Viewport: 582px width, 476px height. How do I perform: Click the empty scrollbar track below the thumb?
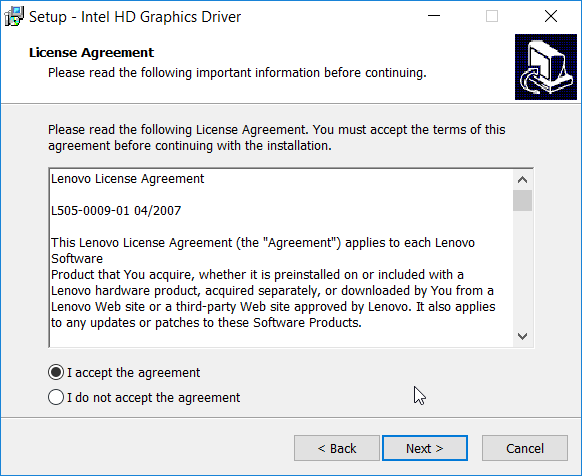point(522,268)
